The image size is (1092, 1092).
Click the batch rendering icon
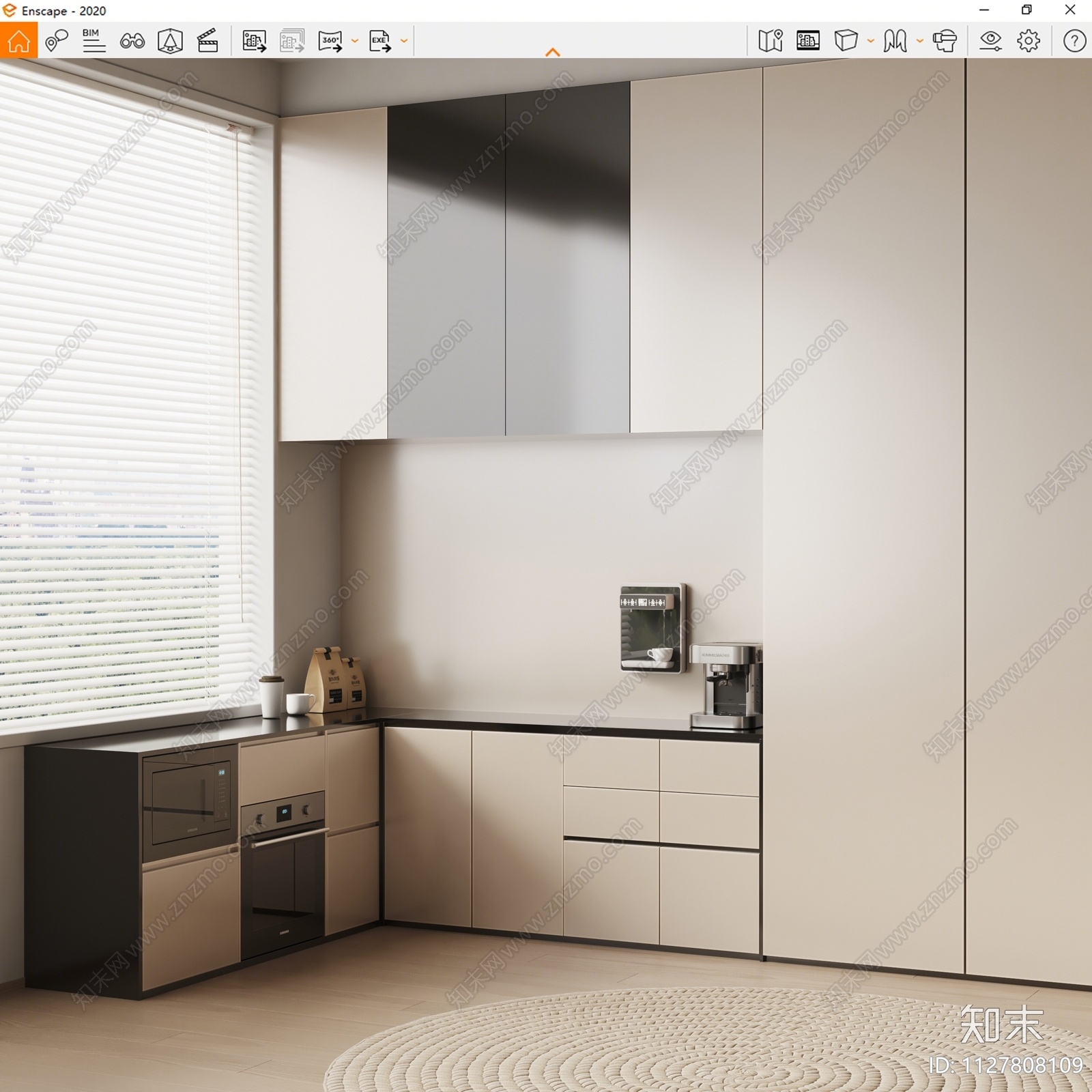tap(292, 41)
